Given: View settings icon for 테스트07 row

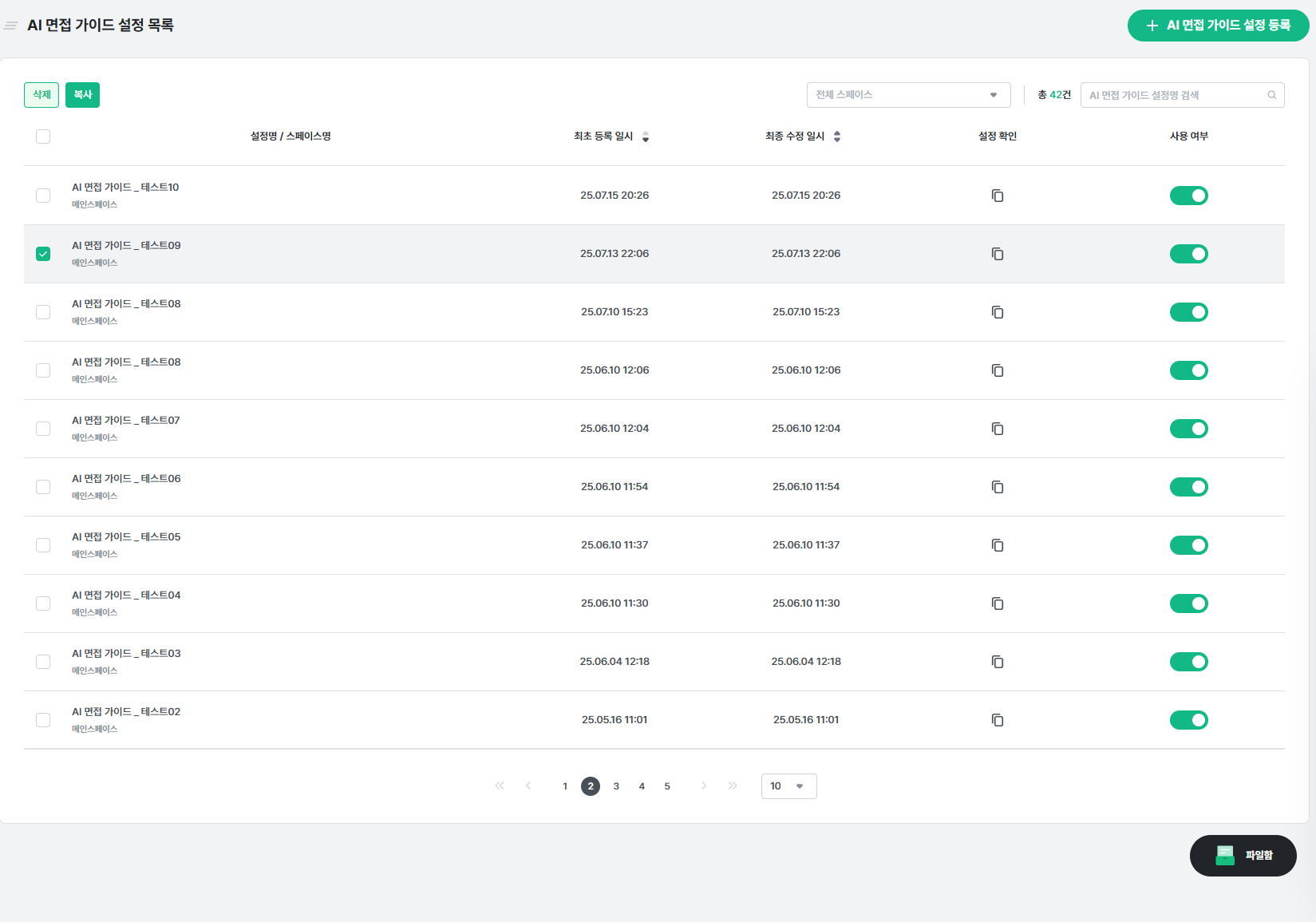Looking at the screenshot, I should click(x=997, y=429).
